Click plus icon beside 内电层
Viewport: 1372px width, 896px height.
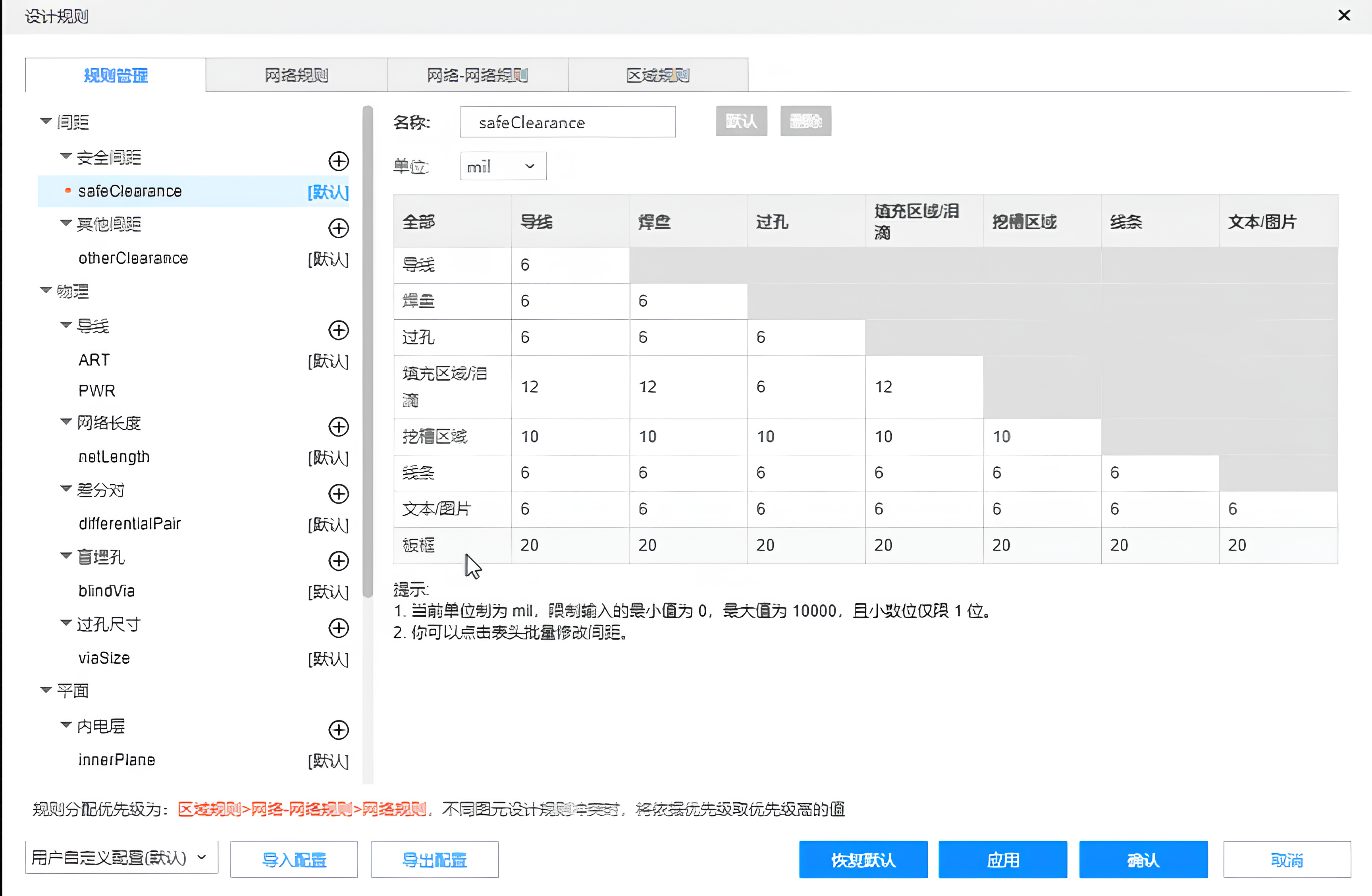point(338,729)
